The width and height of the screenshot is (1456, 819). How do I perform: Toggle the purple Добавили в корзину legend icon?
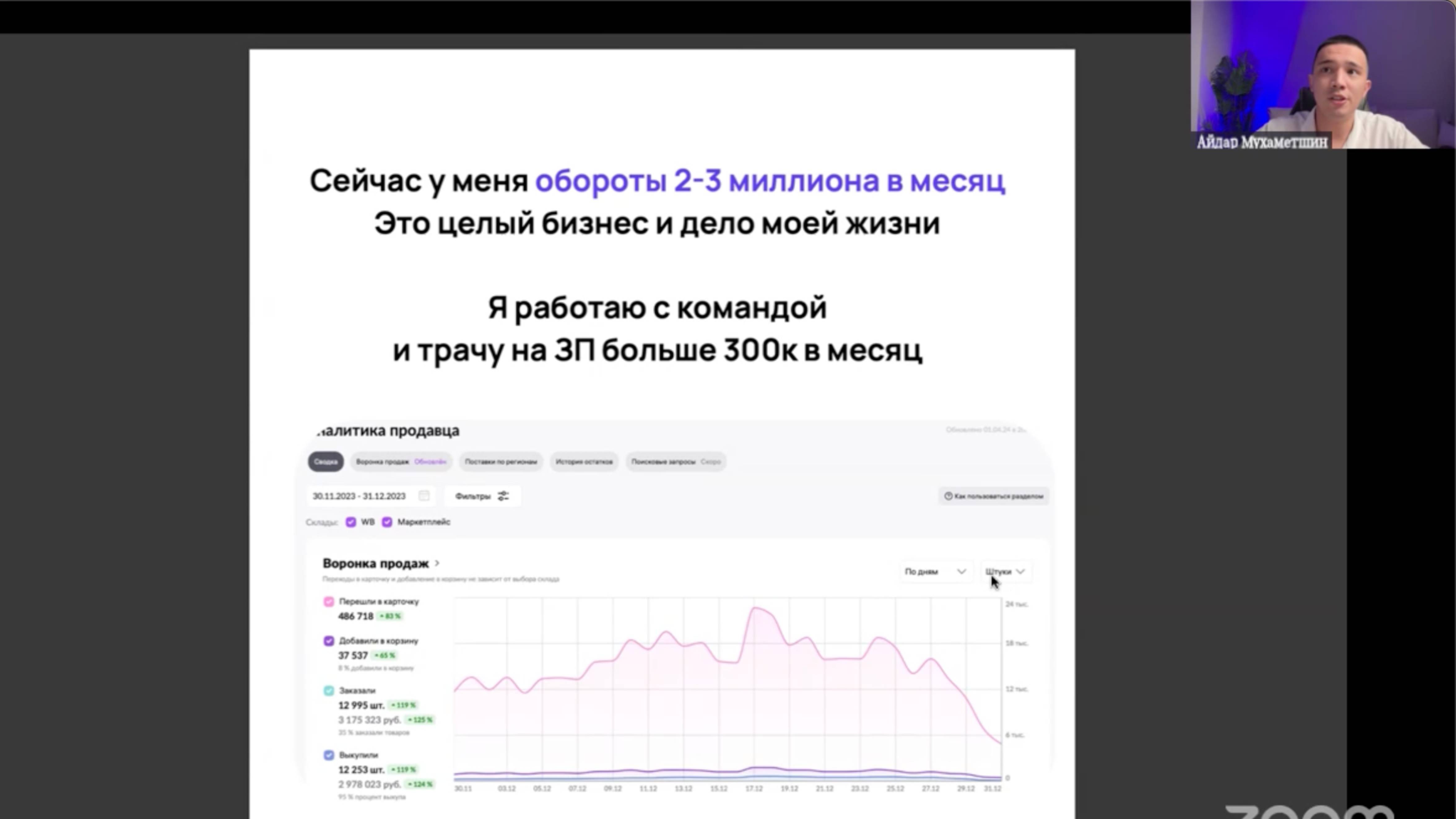pyautogui.click(x=329, y=641)
